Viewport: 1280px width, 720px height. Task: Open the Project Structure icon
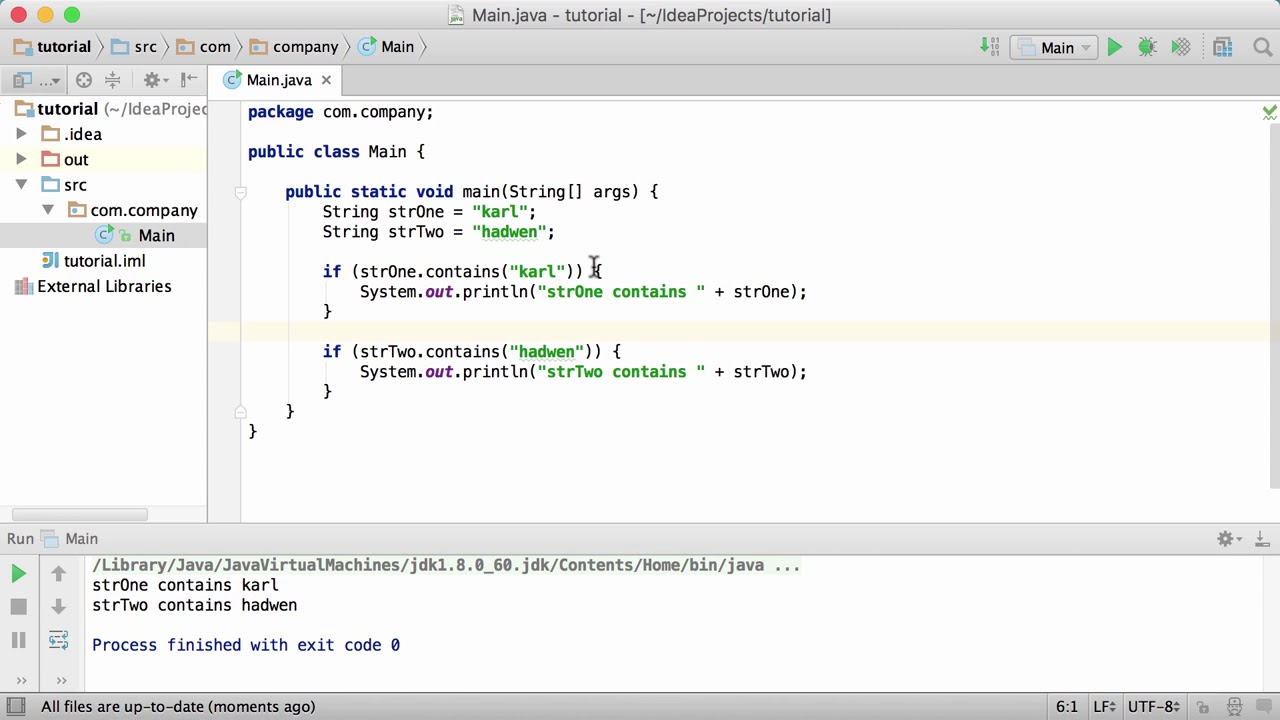tap(1222, 47)
